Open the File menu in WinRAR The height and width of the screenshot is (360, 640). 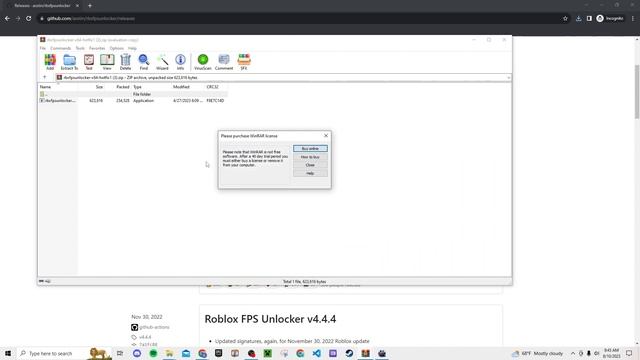coord(43,48)
